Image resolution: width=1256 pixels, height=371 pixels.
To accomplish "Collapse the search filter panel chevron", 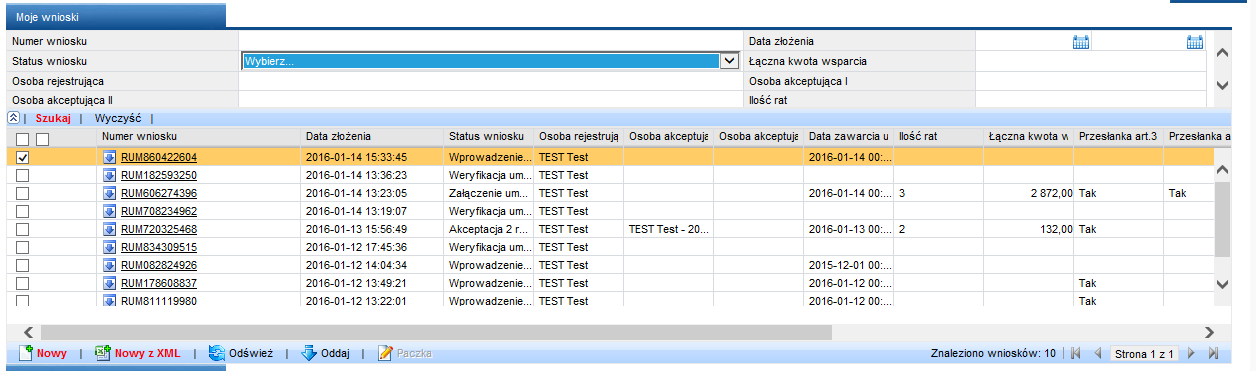I will point(14,117).
